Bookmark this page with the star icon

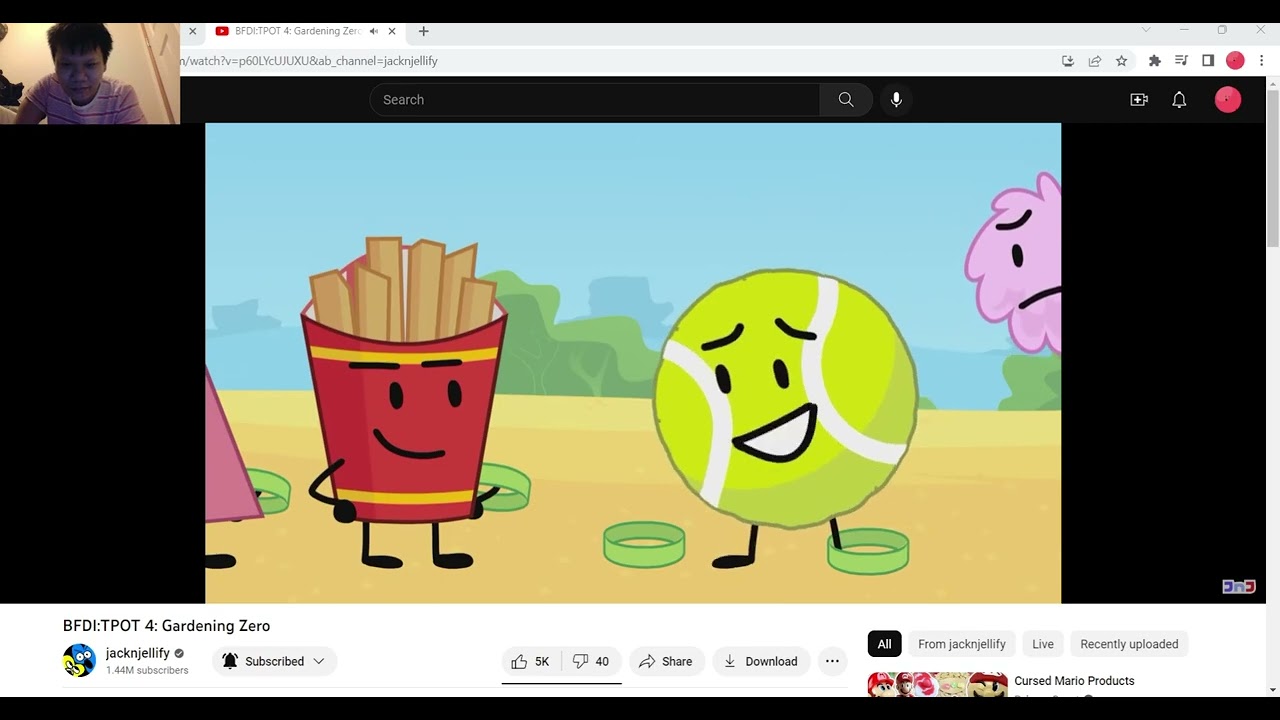(1122, 61)
